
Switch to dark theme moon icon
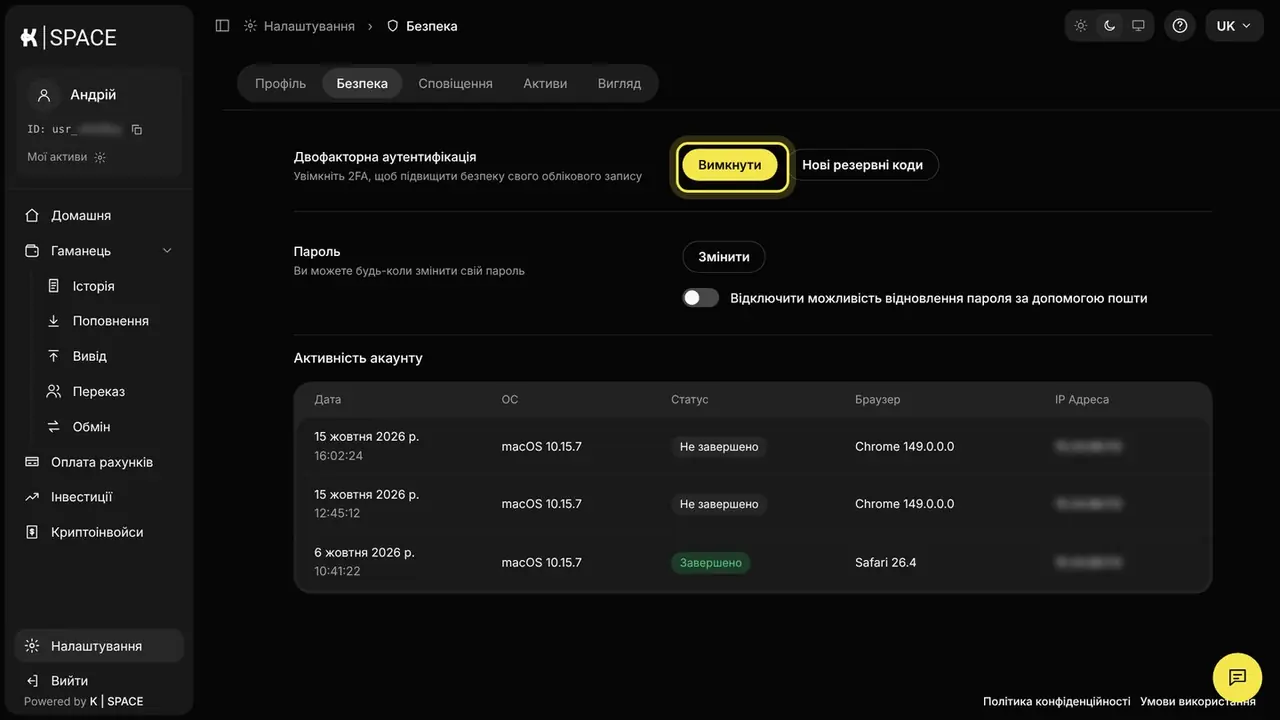[1109, 26]
